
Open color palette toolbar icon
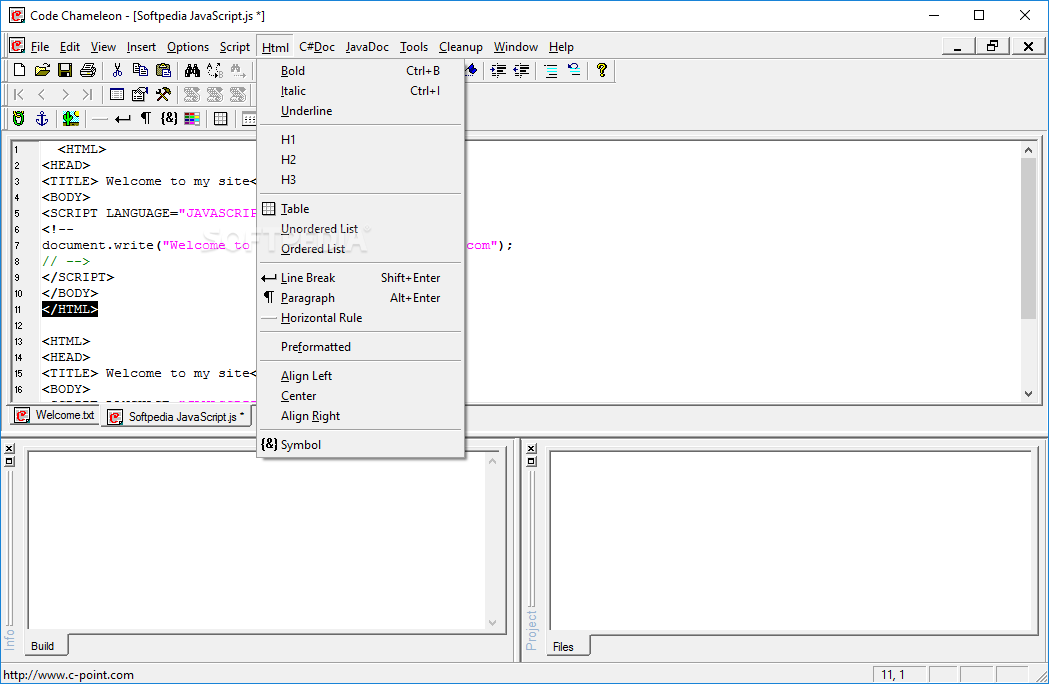(192, 118)
